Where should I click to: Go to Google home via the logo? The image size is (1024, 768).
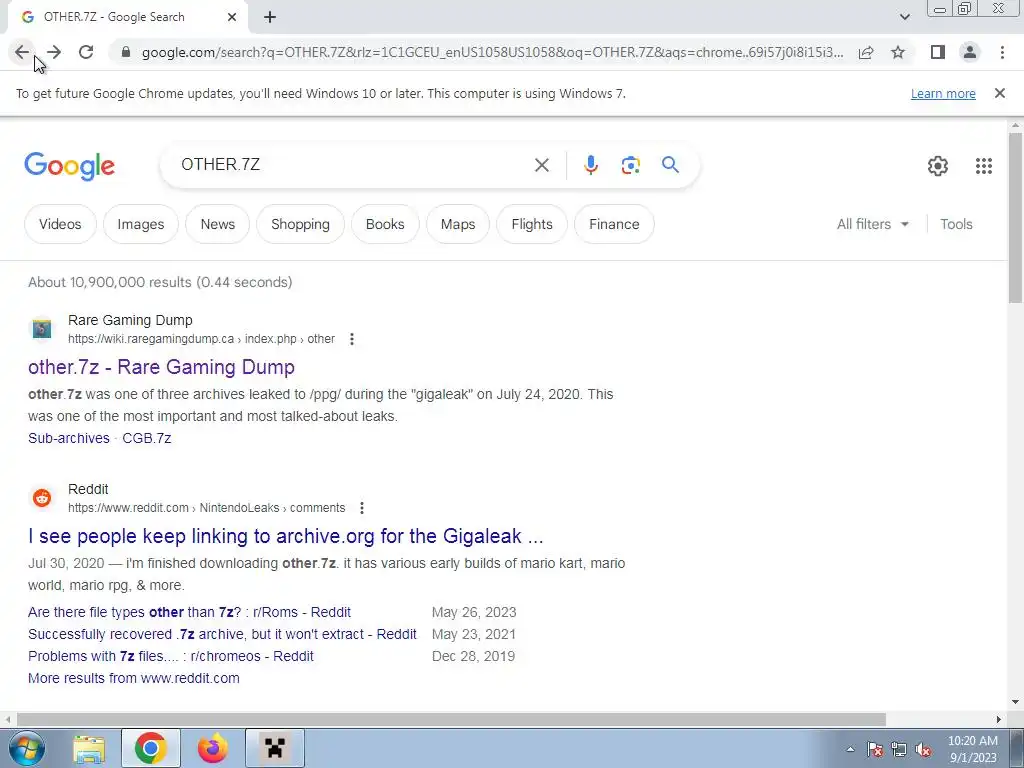click(69, 166)
